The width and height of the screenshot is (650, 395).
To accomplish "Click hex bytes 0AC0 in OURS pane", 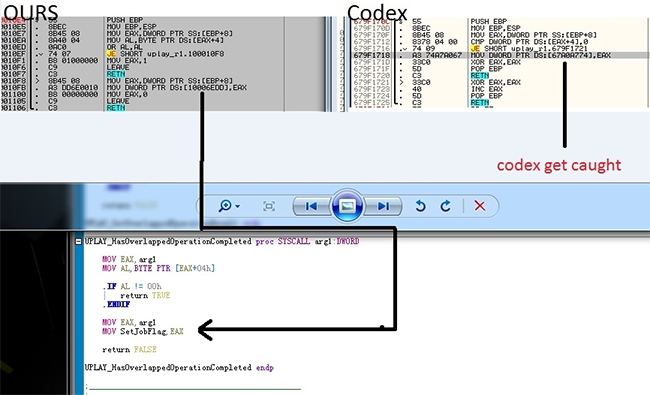I will coord(57,47).
